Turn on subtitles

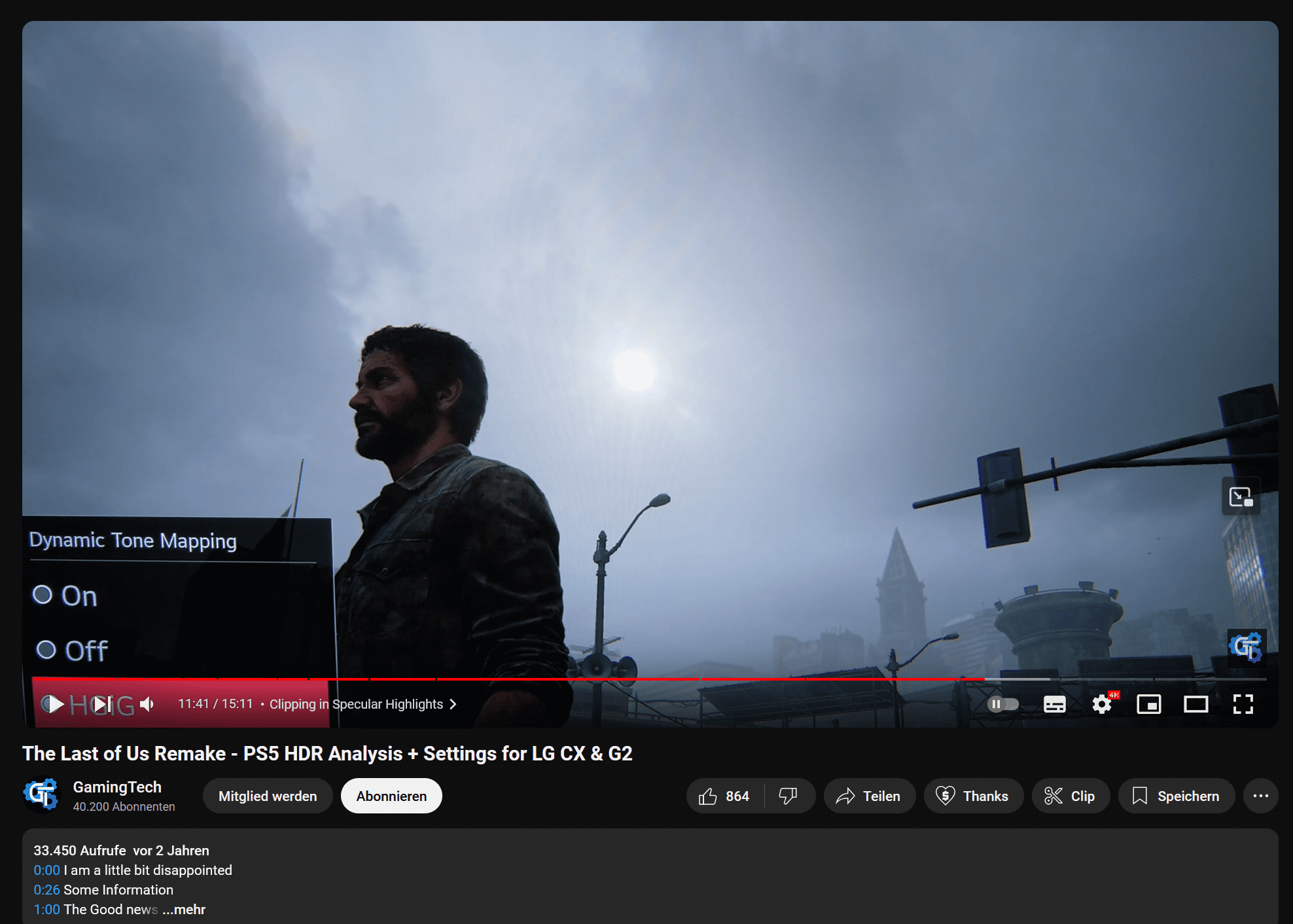pos(1055,704)
